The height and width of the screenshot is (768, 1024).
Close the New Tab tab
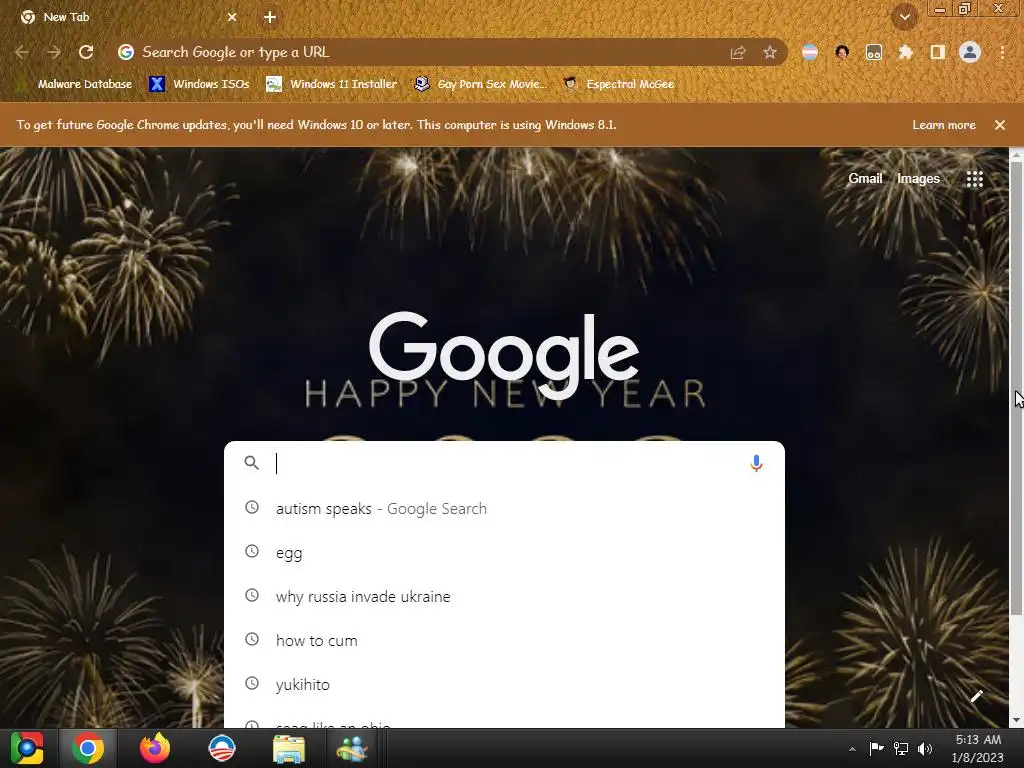tap(232, 18)
